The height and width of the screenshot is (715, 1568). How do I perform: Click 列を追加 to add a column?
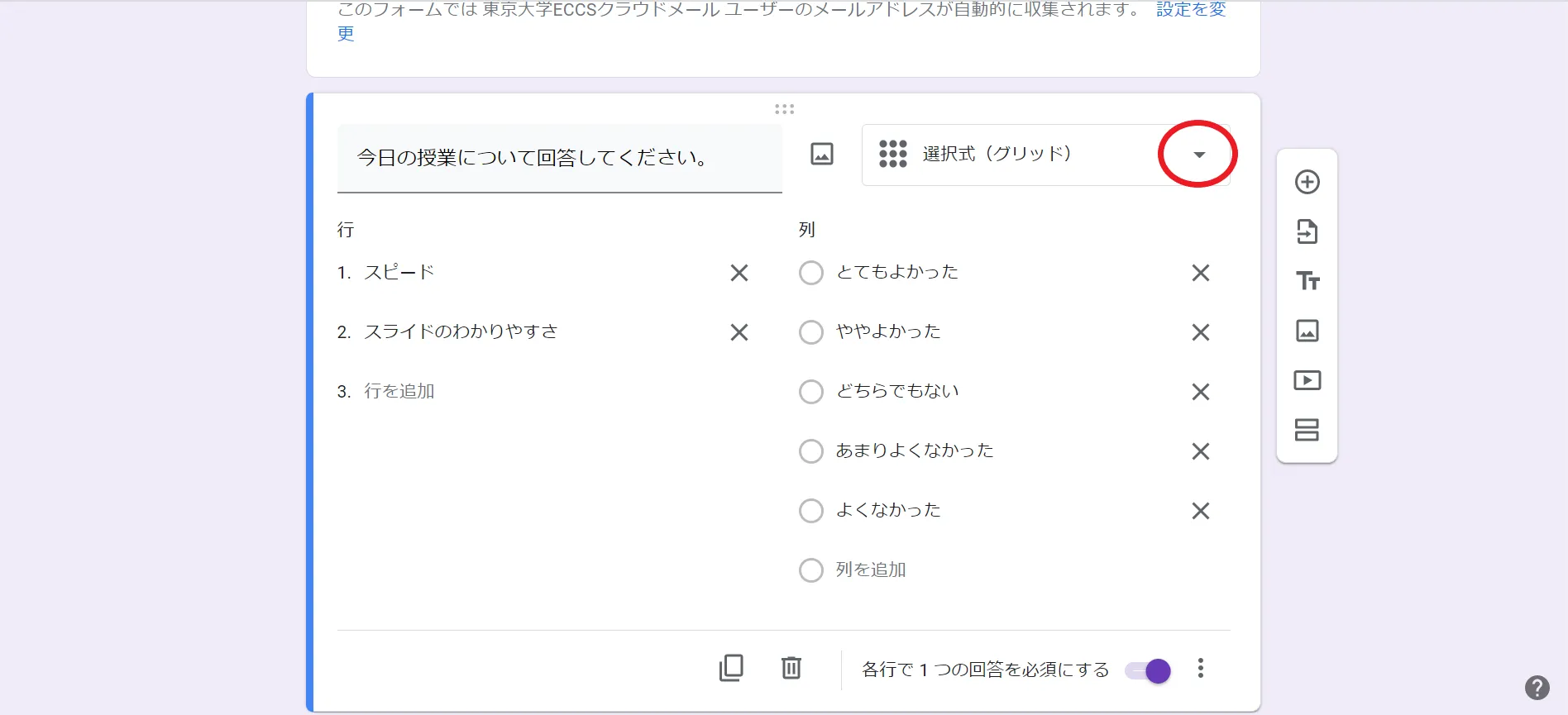[871, 570]
